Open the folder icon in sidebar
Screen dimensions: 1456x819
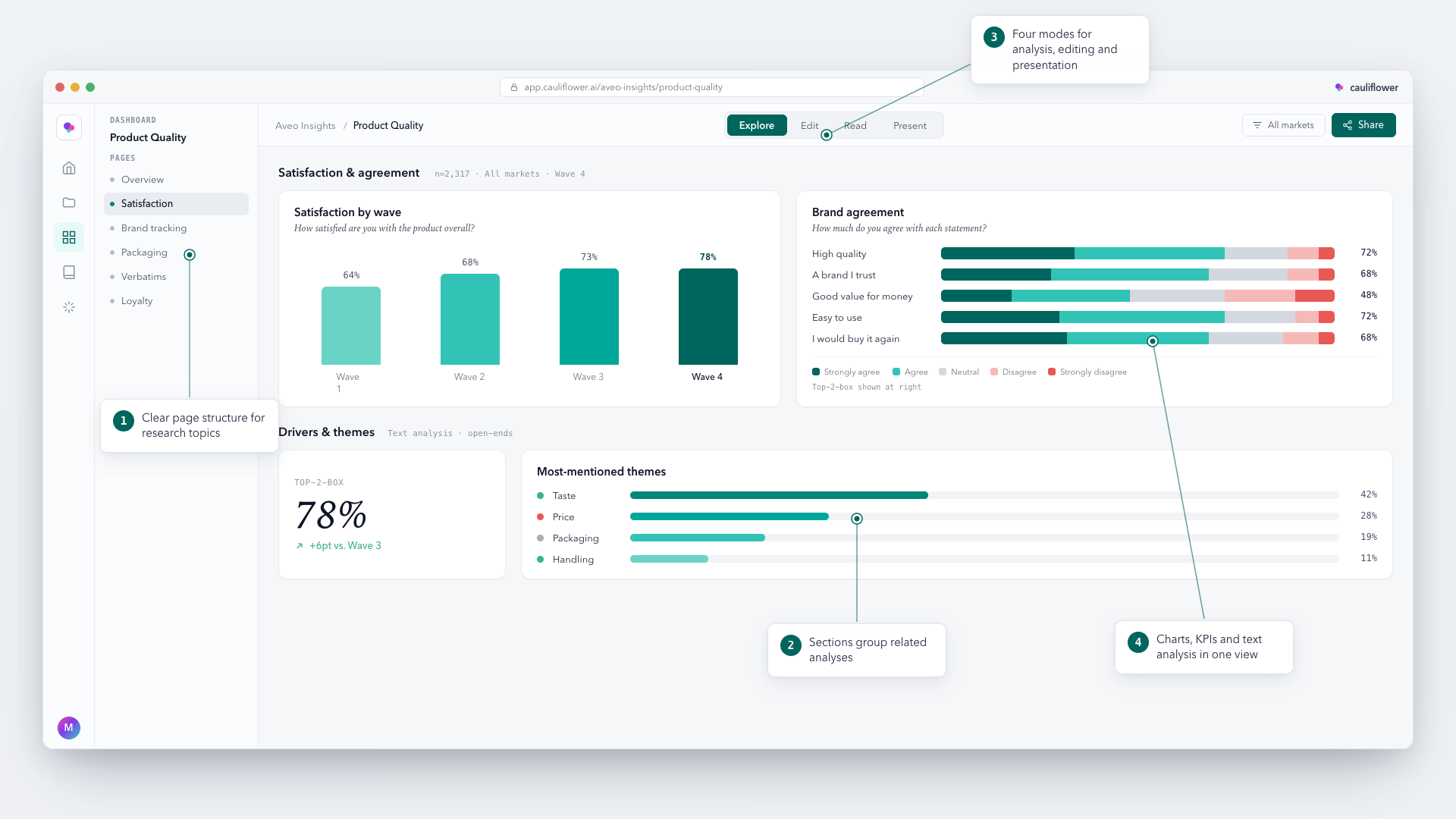pos(69,202)
